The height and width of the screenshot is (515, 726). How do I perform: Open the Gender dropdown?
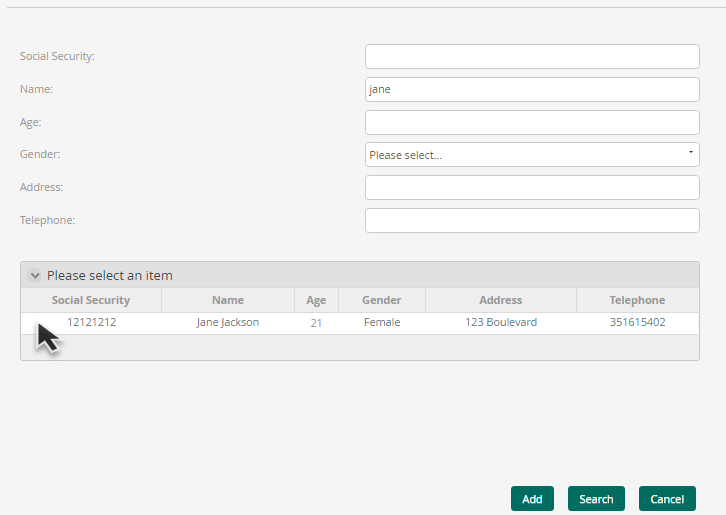click(532, 155)
